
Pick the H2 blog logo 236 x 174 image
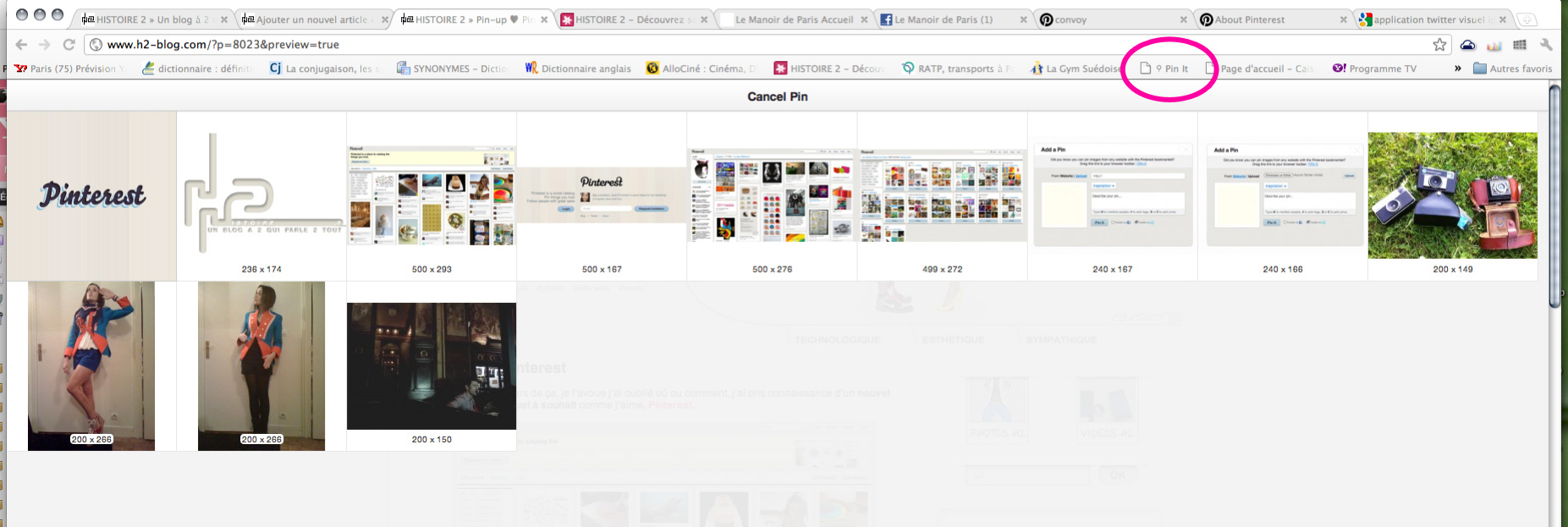tap(261, 195)
